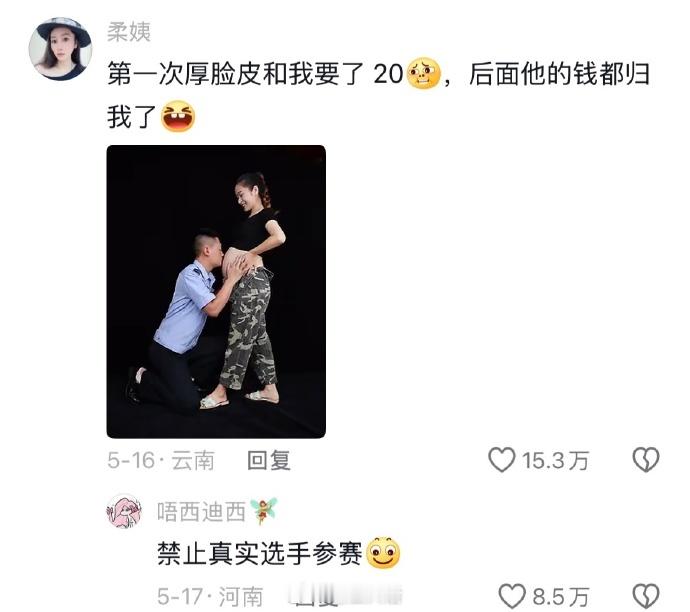Select the comment text 第一次厚脸皮和我要了
The height and width of the screenshot is (612, 690).
[235, 73]
